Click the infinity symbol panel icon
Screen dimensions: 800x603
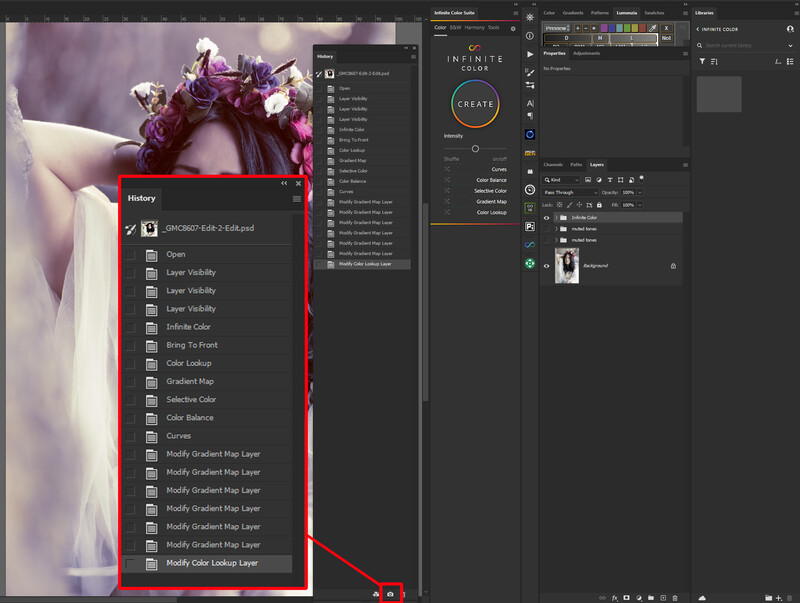tap(530, 245)
